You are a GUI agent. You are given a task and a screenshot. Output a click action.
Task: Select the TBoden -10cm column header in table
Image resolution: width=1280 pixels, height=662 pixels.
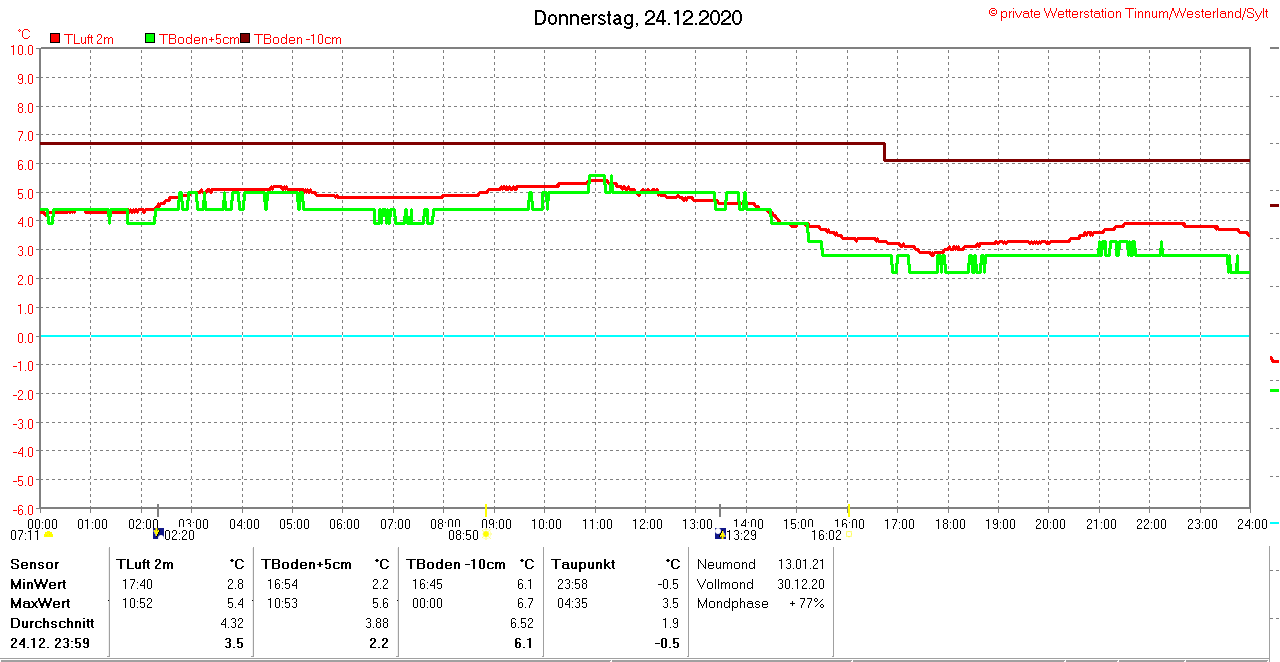point(456,564)
